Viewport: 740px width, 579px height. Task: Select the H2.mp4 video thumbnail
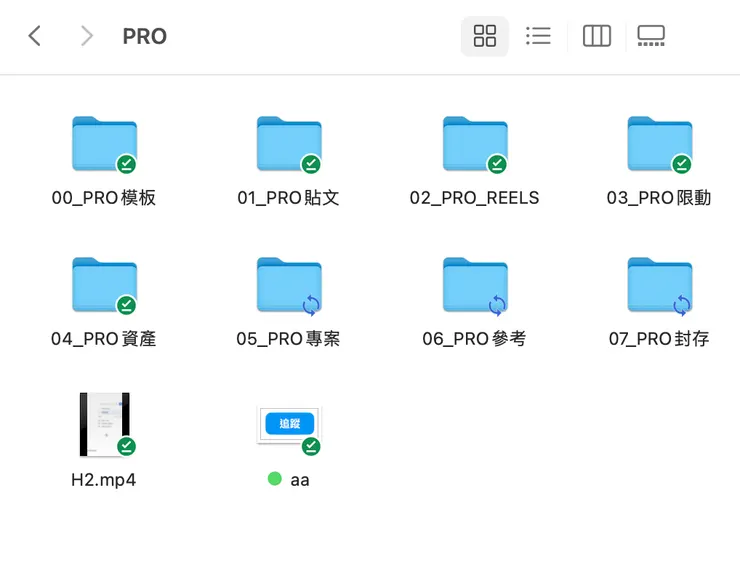104,424
